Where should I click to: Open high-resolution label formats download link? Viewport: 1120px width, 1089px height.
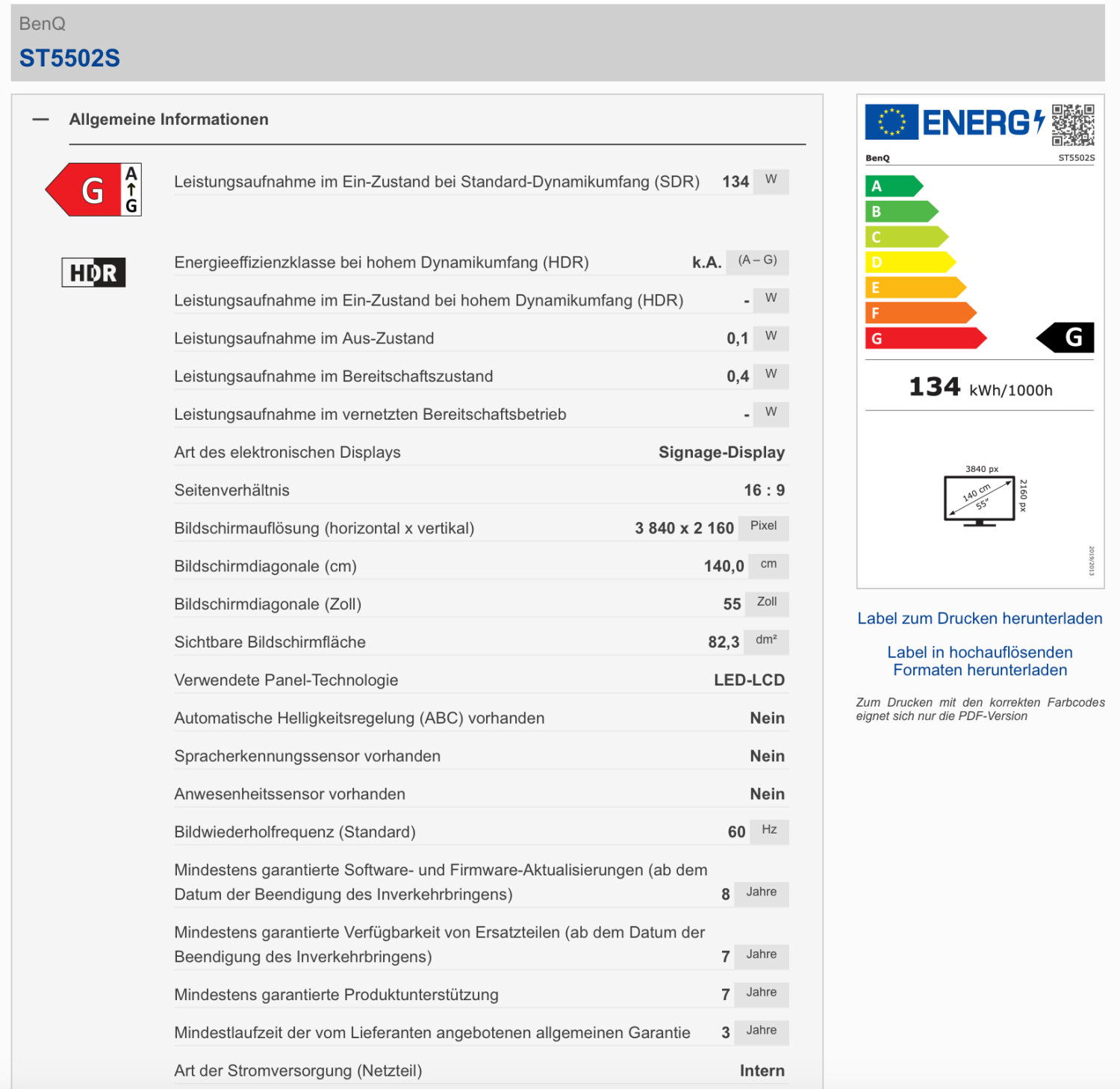pos(979,661)
